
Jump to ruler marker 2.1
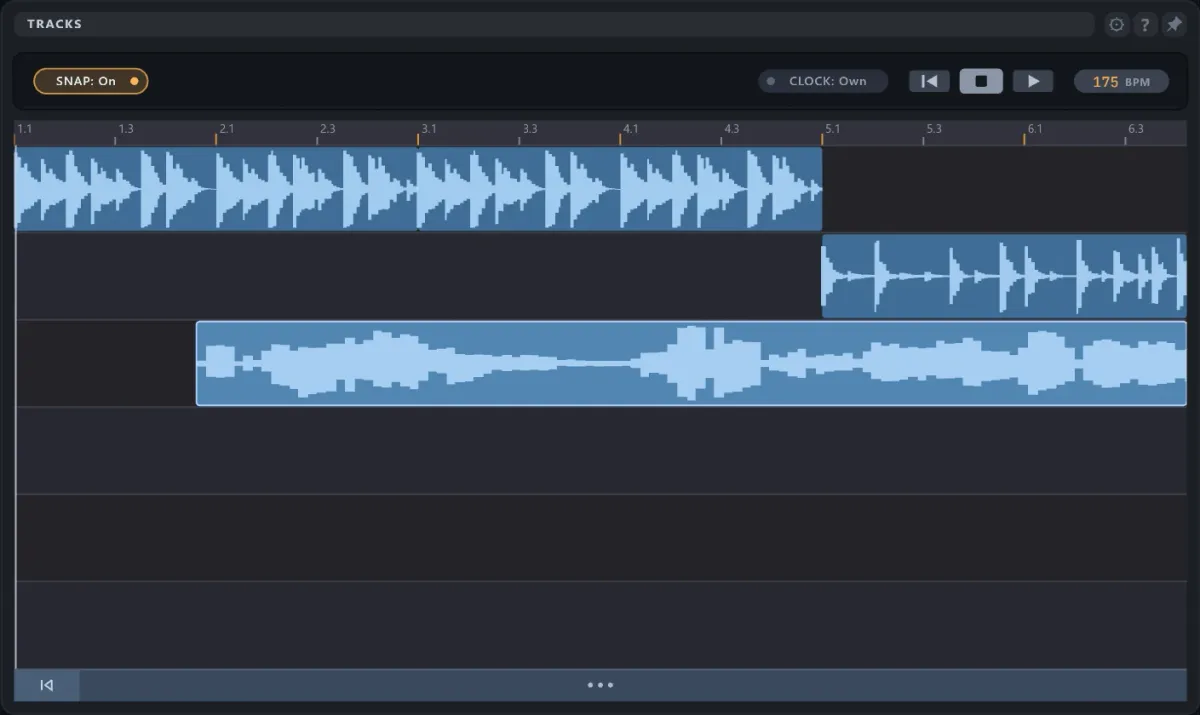tap(227, 129)
